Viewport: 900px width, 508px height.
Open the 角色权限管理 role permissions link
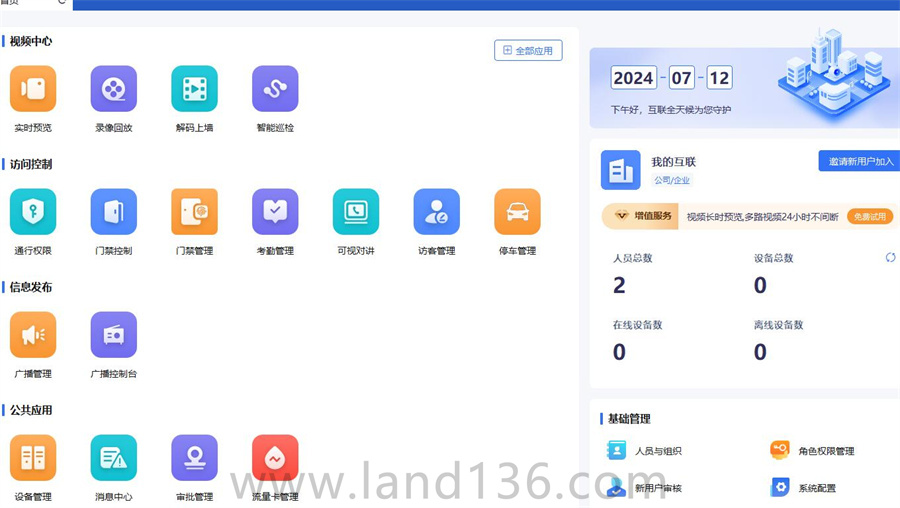(x=825, y=451)
